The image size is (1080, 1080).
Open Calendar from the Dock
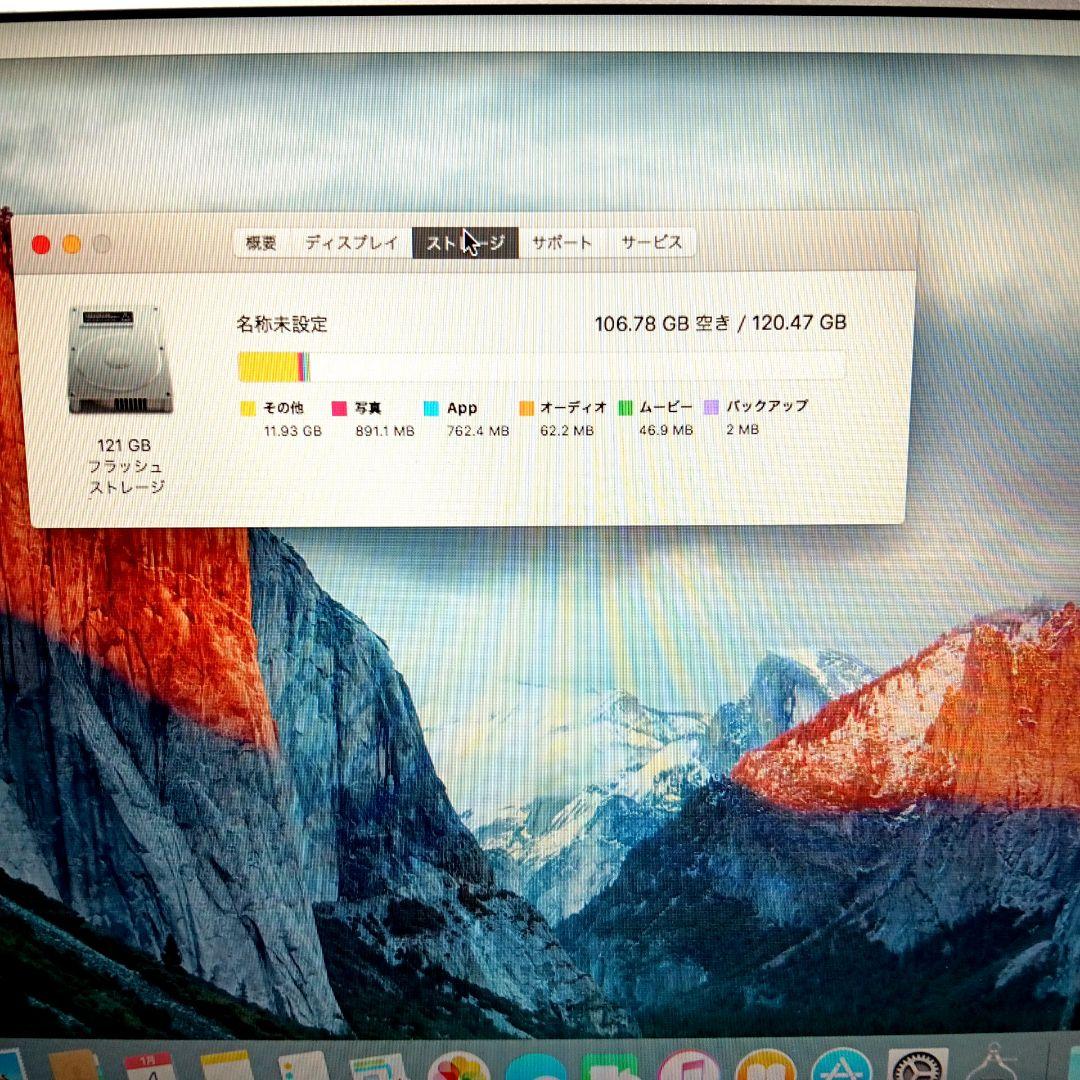pyautogui.click(x=150, y=1066)
